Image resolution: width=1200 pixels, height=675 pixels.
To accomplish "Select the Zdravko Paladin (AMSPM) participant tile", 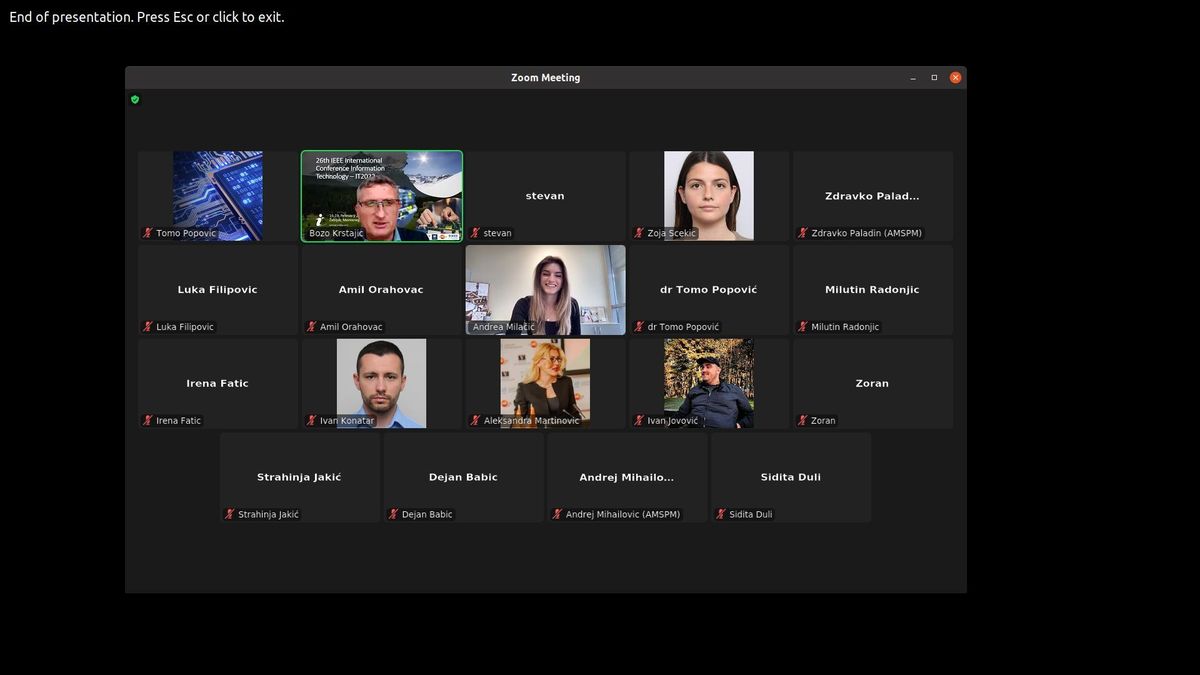I will 872,196.
